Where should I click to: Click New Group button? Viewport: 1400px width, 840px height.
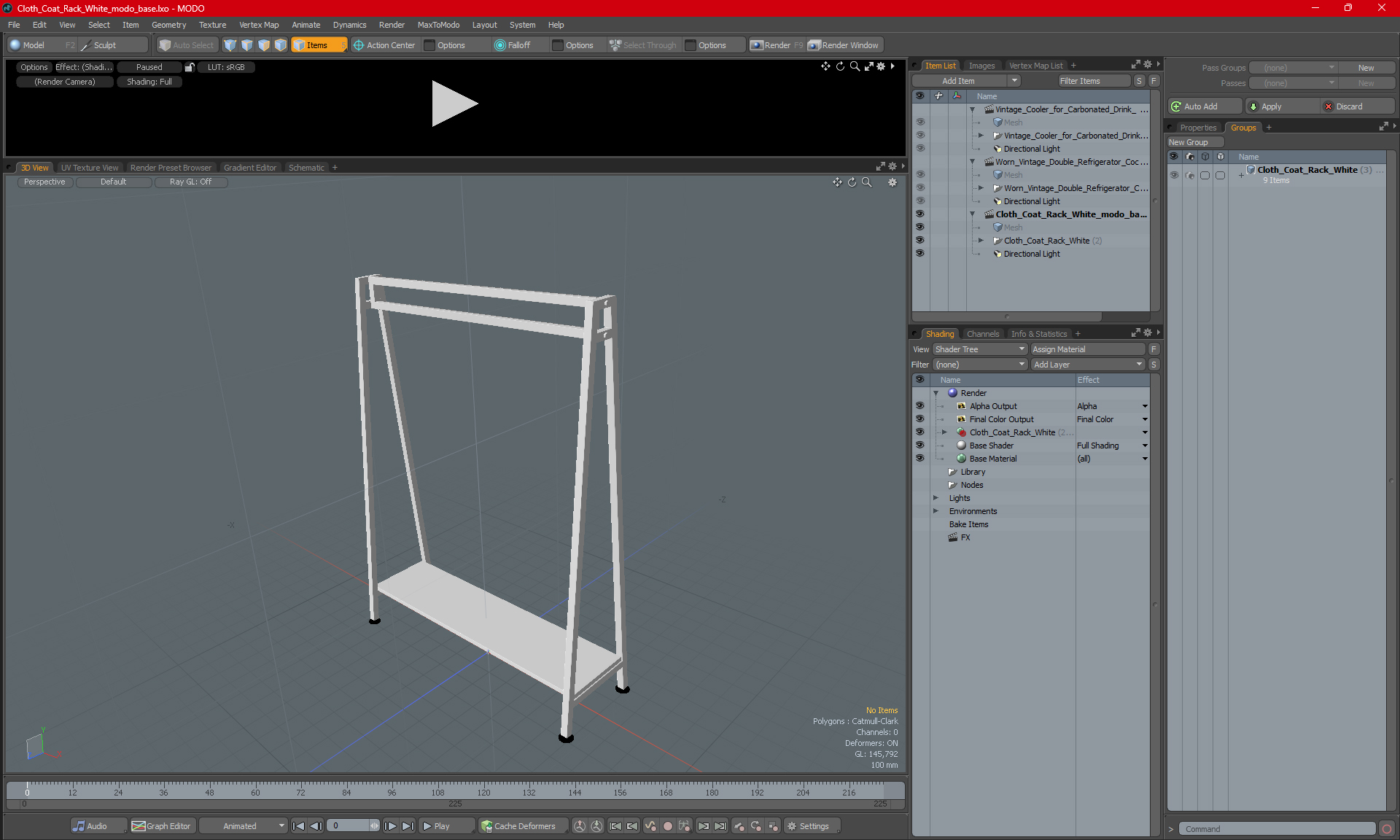1194,142
